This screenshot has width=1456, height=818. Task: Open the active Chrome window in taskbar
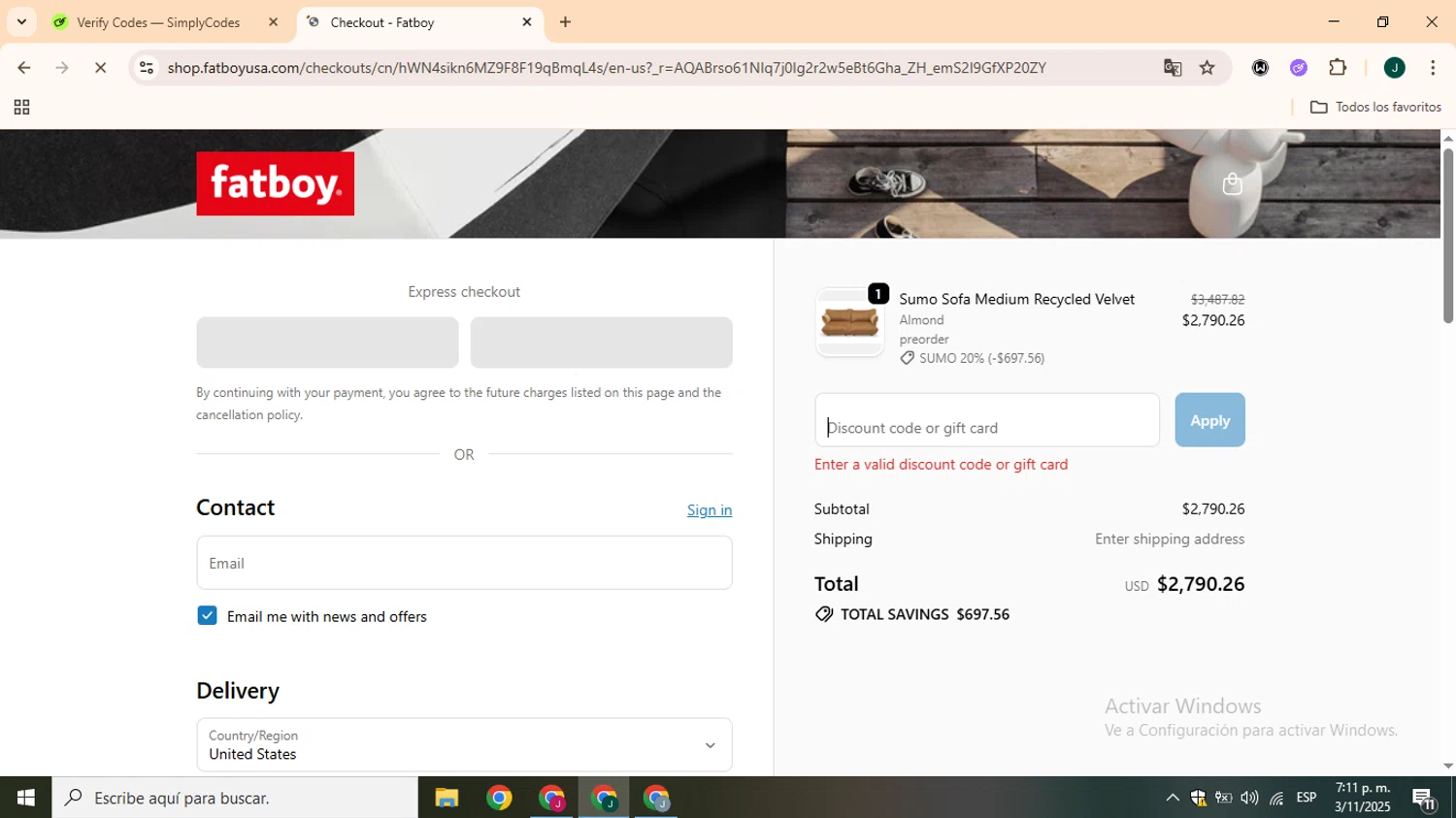pyautogui.click(x=604, y=798)
